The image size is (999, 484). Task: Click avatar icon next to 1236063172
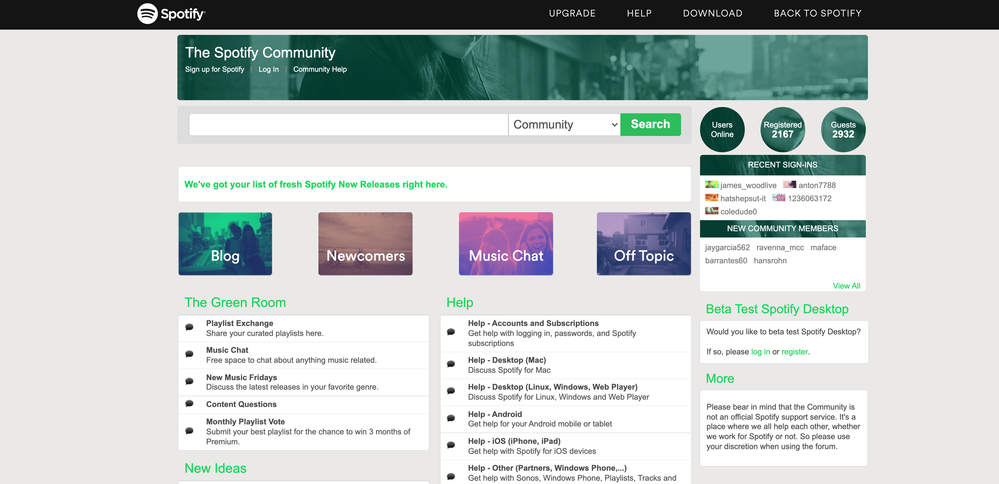[779, 198]
